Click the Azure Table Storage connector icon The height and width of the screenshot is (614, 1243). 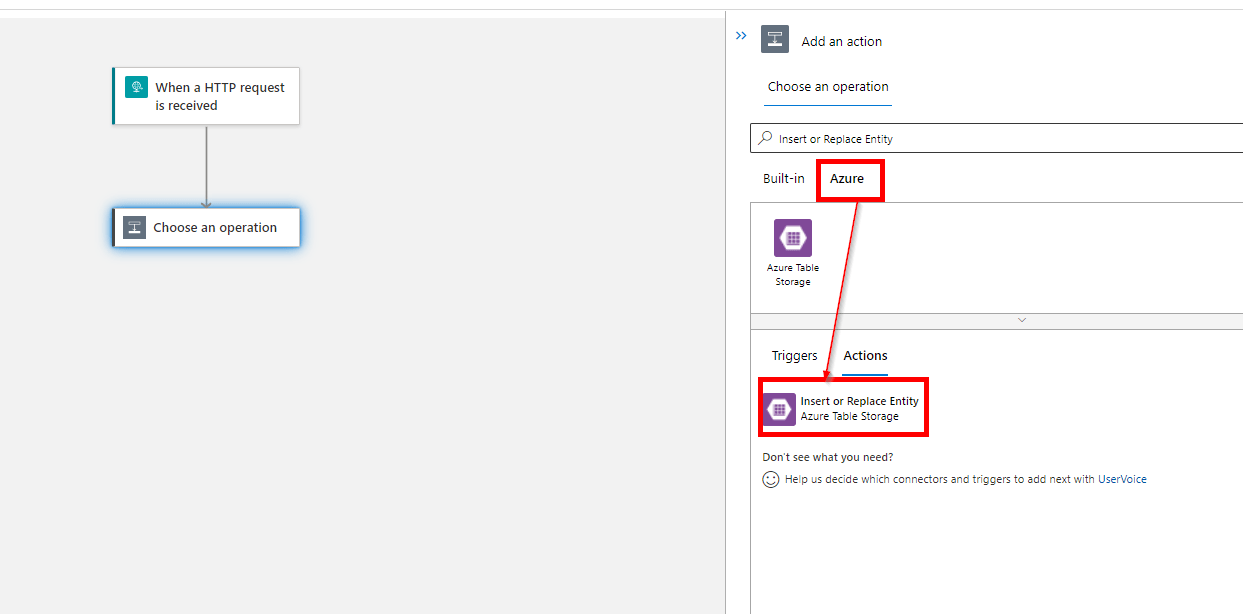[x=792, y=238]
